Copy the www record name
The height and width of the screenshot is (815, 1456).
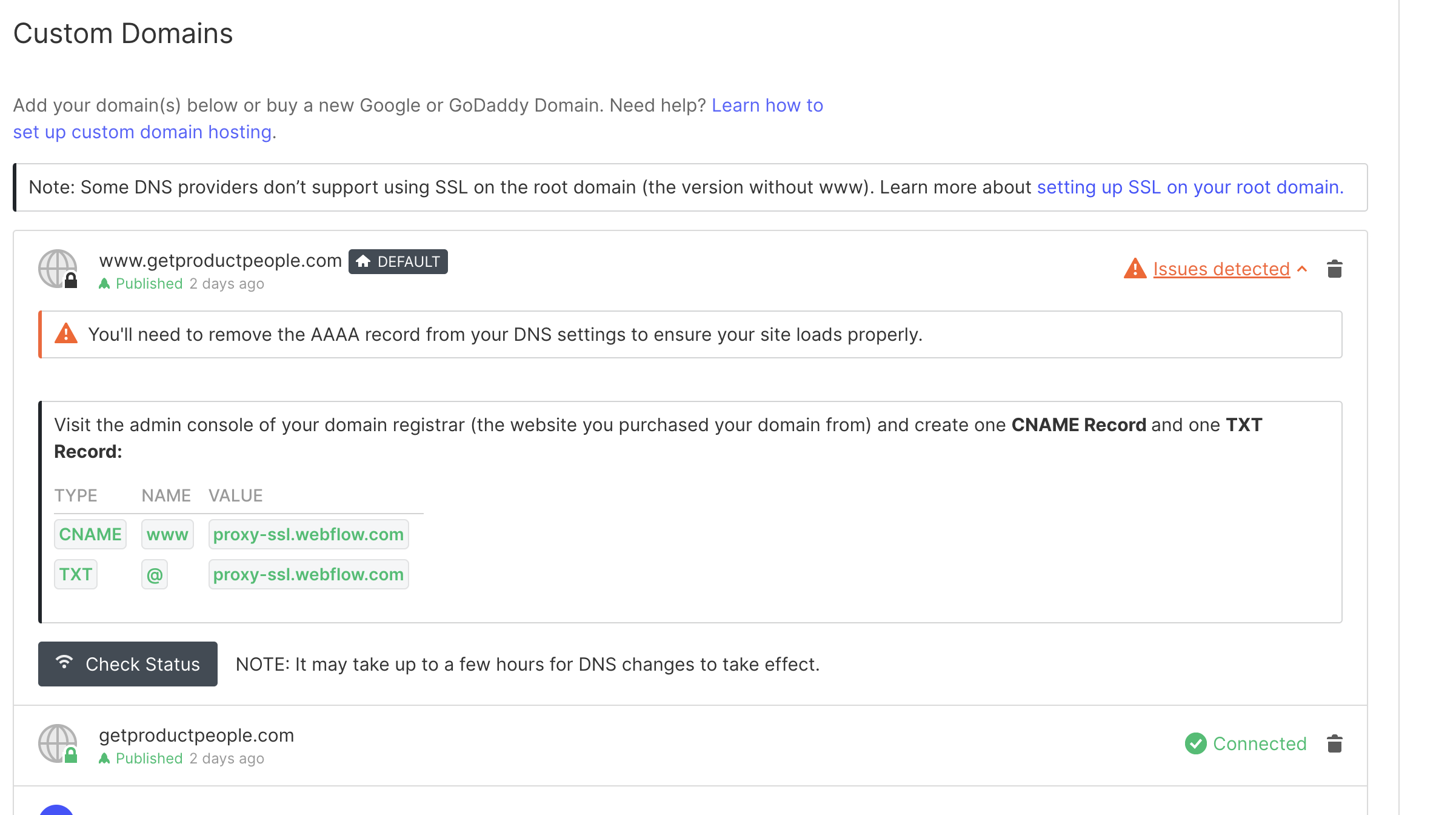(167, 534)
